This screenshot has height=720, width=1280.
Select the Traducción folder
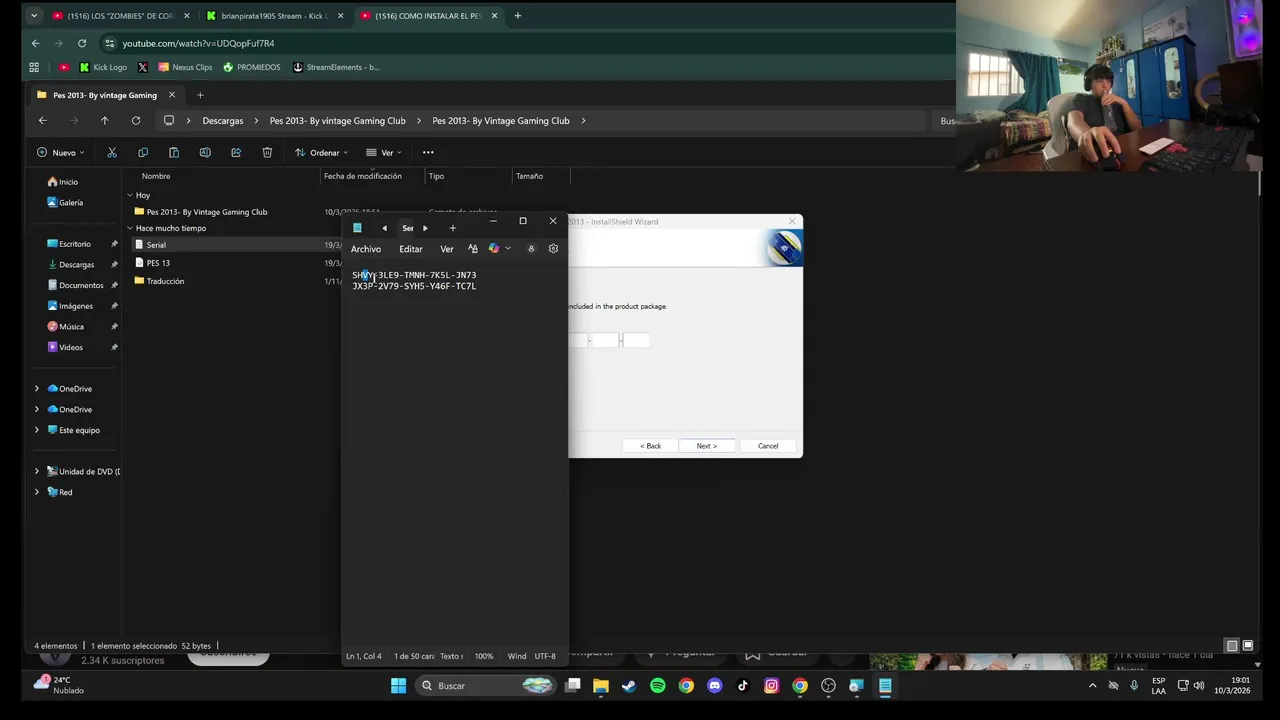click(165, 281)
